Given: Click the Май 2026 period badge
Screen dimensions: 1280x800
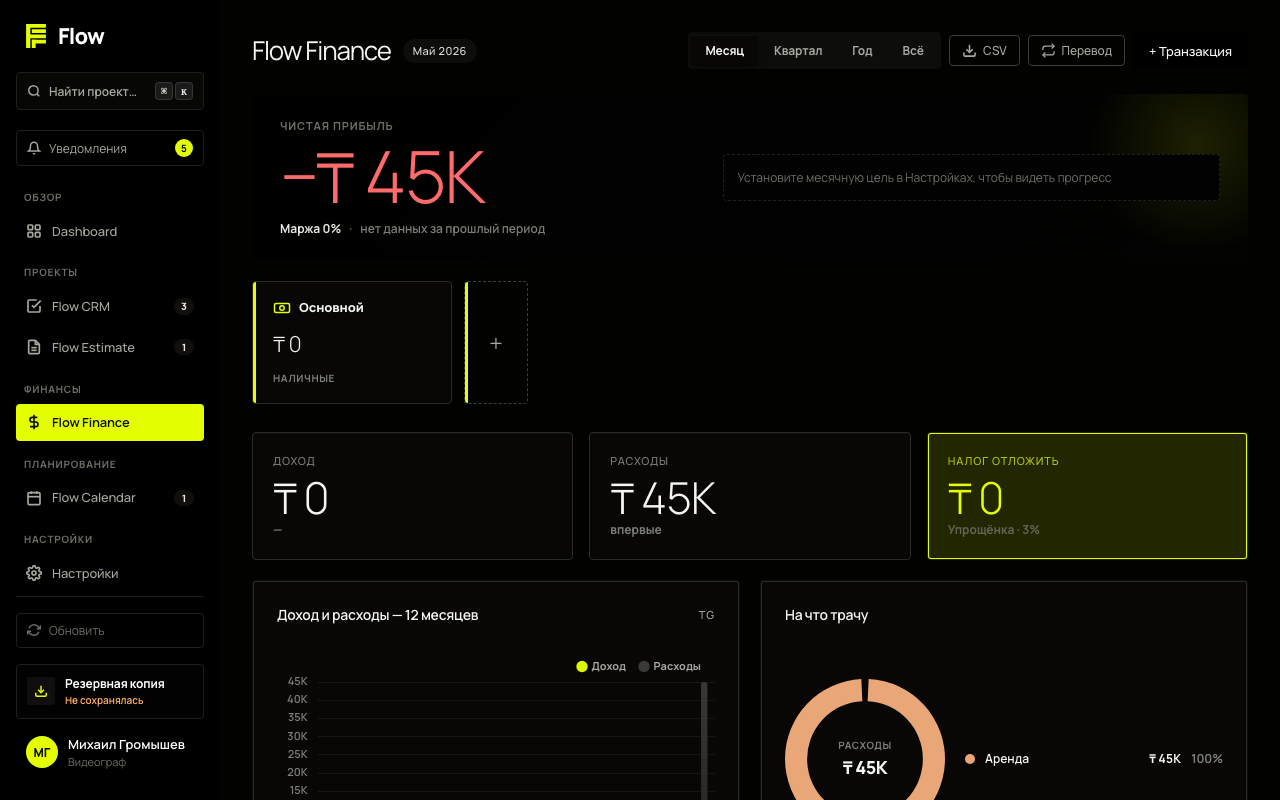Looking at the screenshot, I should pos(439,51).
